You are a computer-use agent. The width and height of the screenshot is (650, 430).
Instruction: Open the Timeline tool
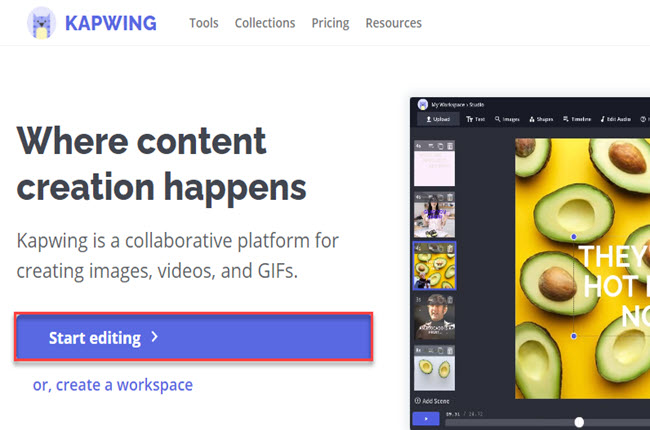click(577, 119)
